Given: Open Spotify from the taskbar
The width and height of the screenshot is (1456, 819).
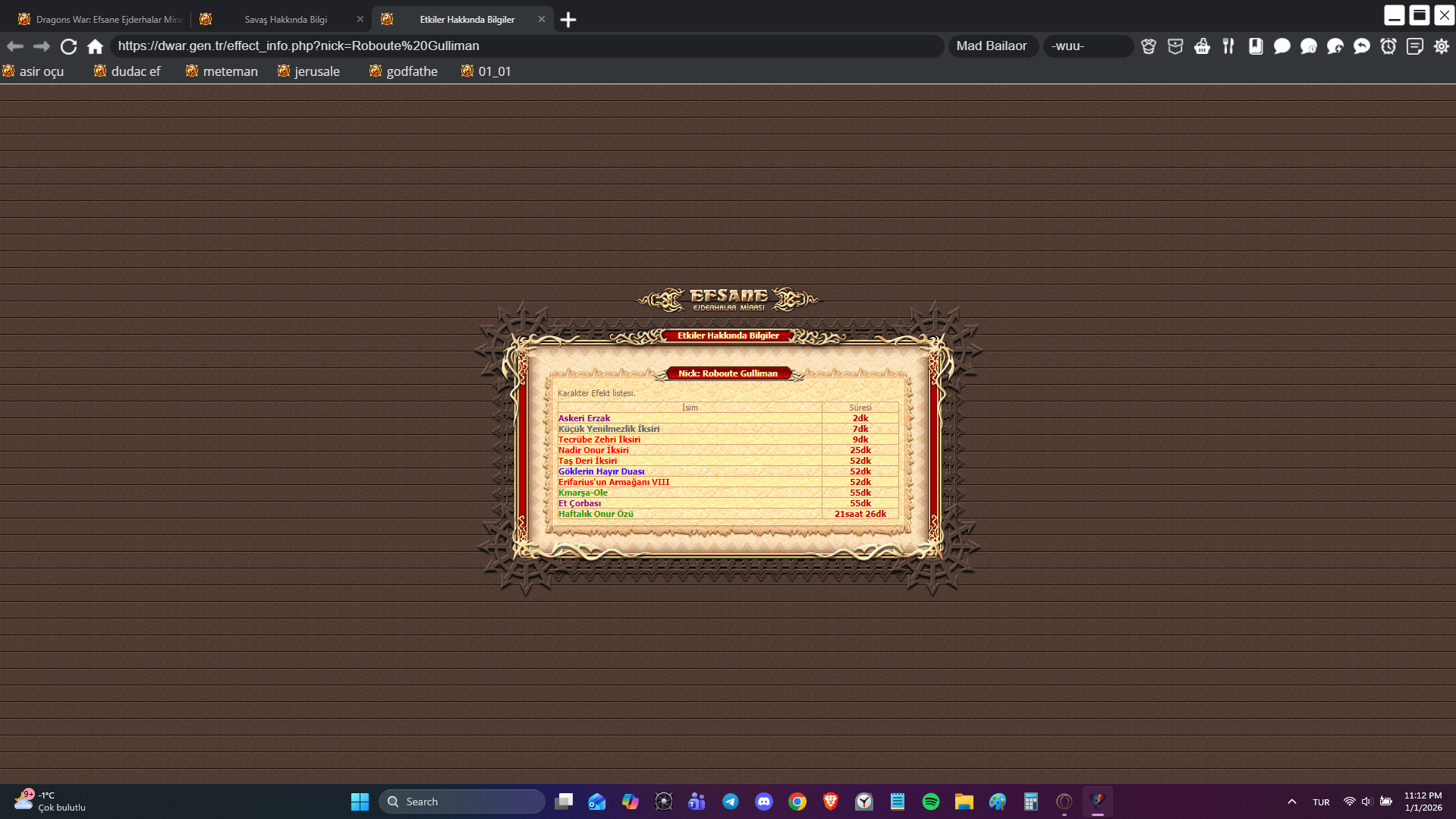Looking at the screenshot, I should click(931, 802).
